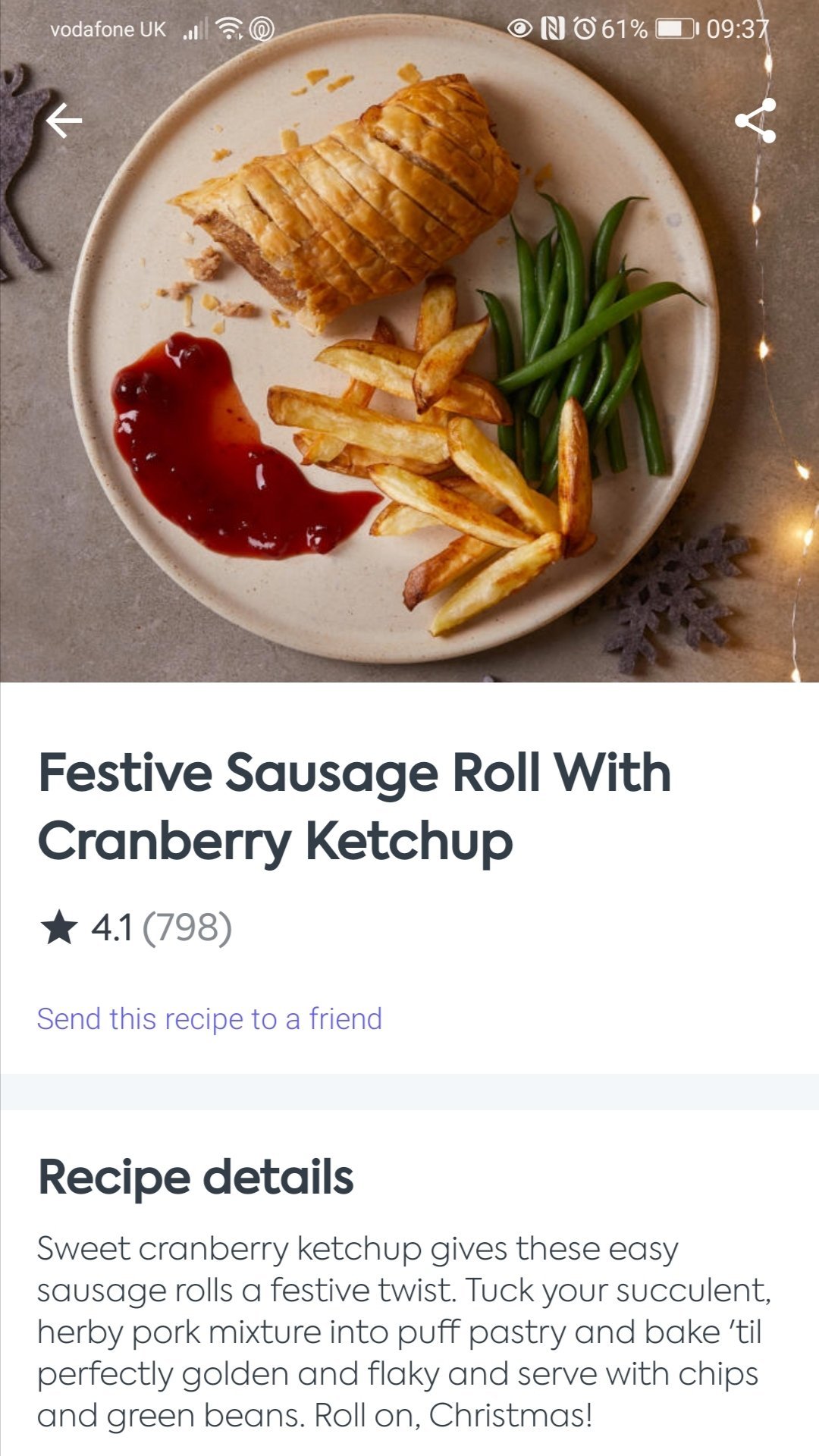This screenshot has height=1456, width=819.
Task: Tap the eye comfort status icon
Action: coord(519,30)
